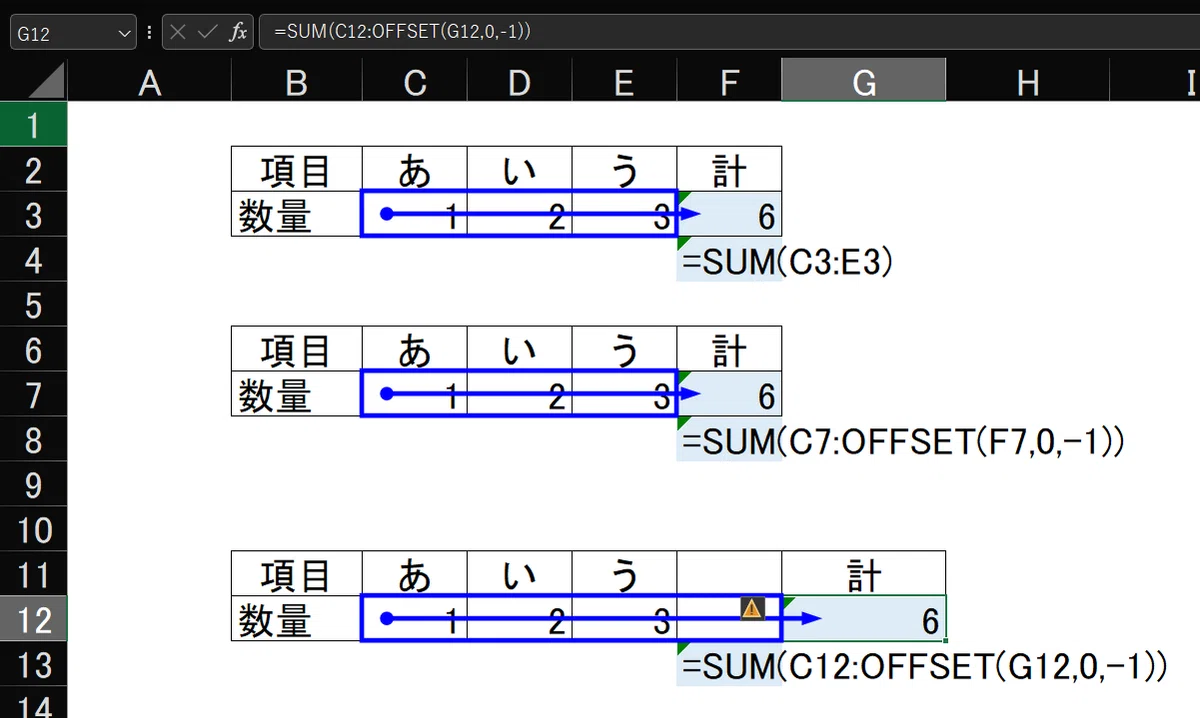Click cell E2 containing う

(624, 169)
